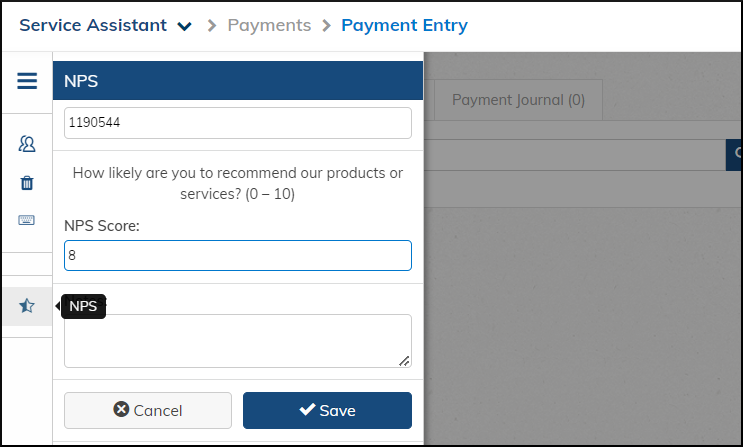This screenshot has height=447, width=743.
Task: Select the NPS star icon
Action: [27, 306]
